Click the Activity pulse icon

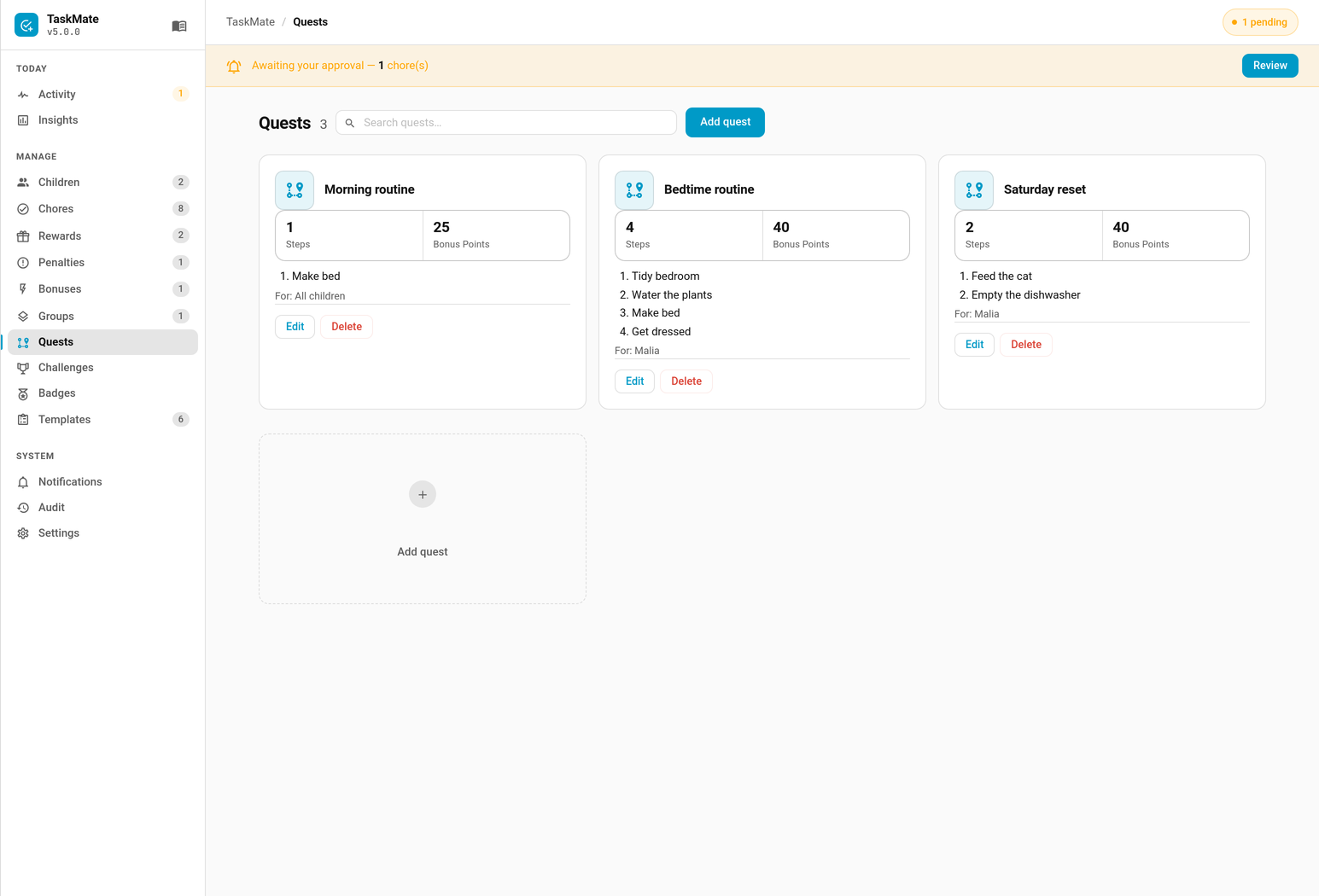pyautogui.click(x=23, y=95)
